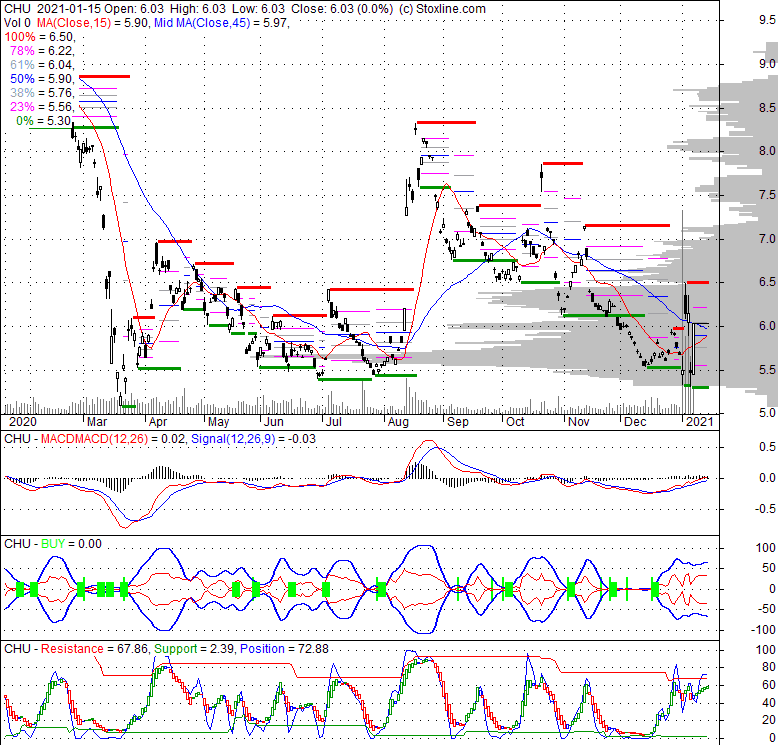This screenshot has height=745, width=780.
Task: Select the Mid MA(Close,45) = 5.97 legend
Action: [222, 22]
